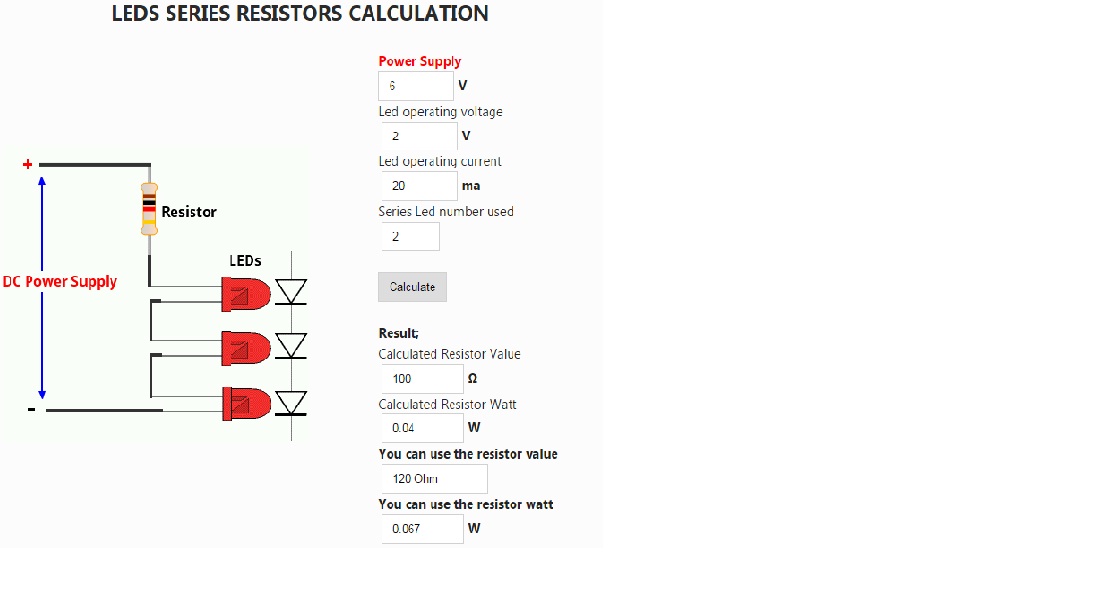
Task: Click the Led operating current field
Action: pyautogui.click(x=419, y=185)
